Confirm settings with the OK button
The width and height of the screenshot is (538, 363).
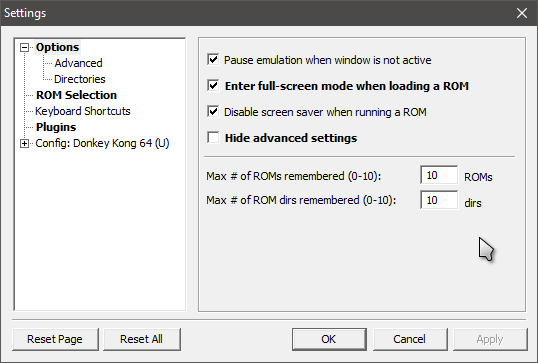329,339
